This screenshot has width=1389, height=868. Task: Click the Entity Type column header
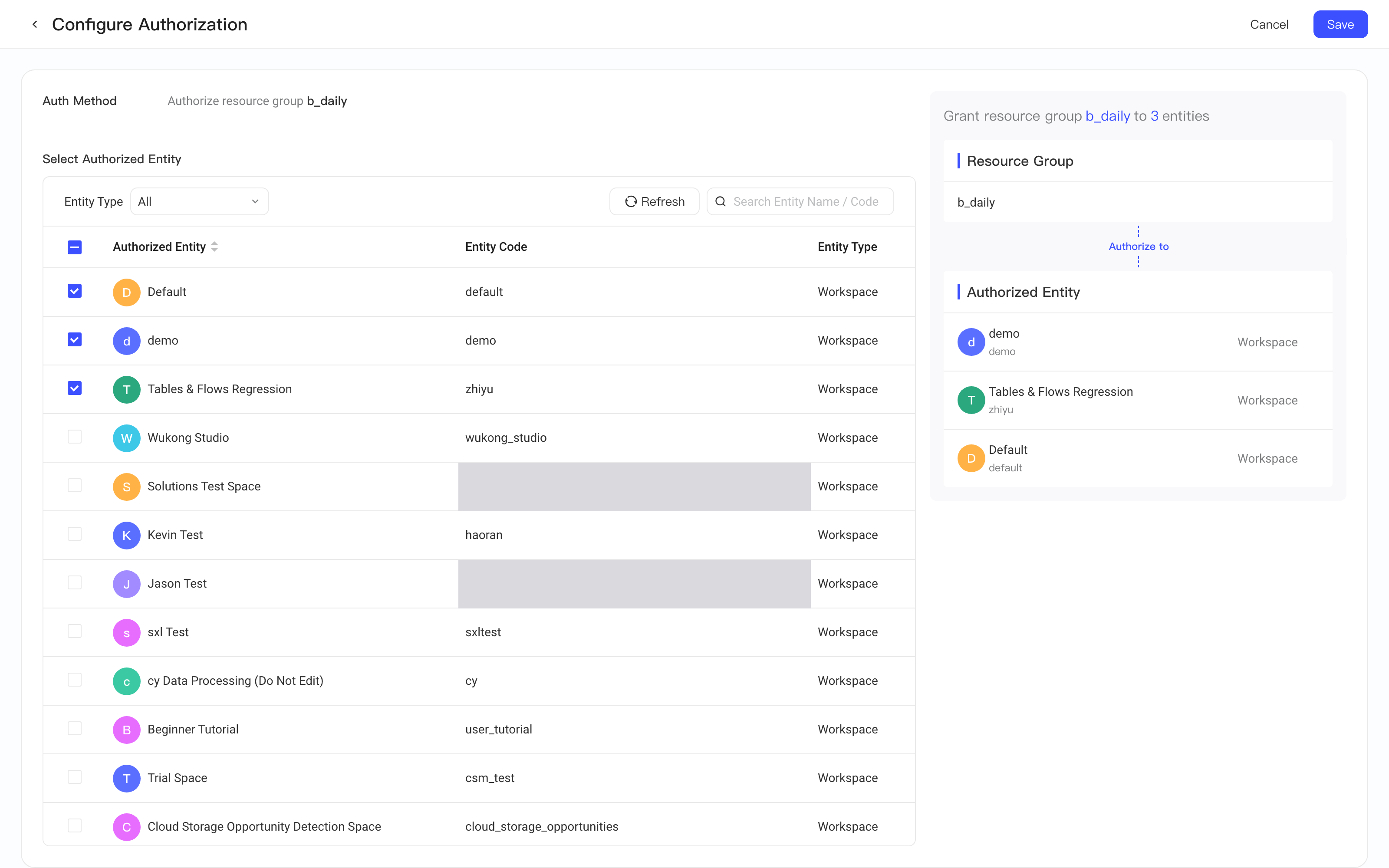coord(847,247)
